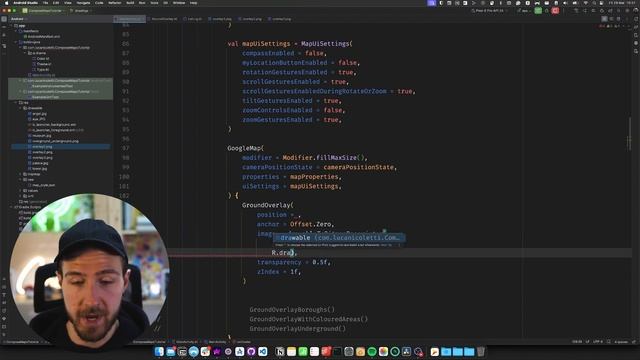The height and width of the screenshot is (360, 640).
Task: Open the Refactor menu
Action: (115, 3)
